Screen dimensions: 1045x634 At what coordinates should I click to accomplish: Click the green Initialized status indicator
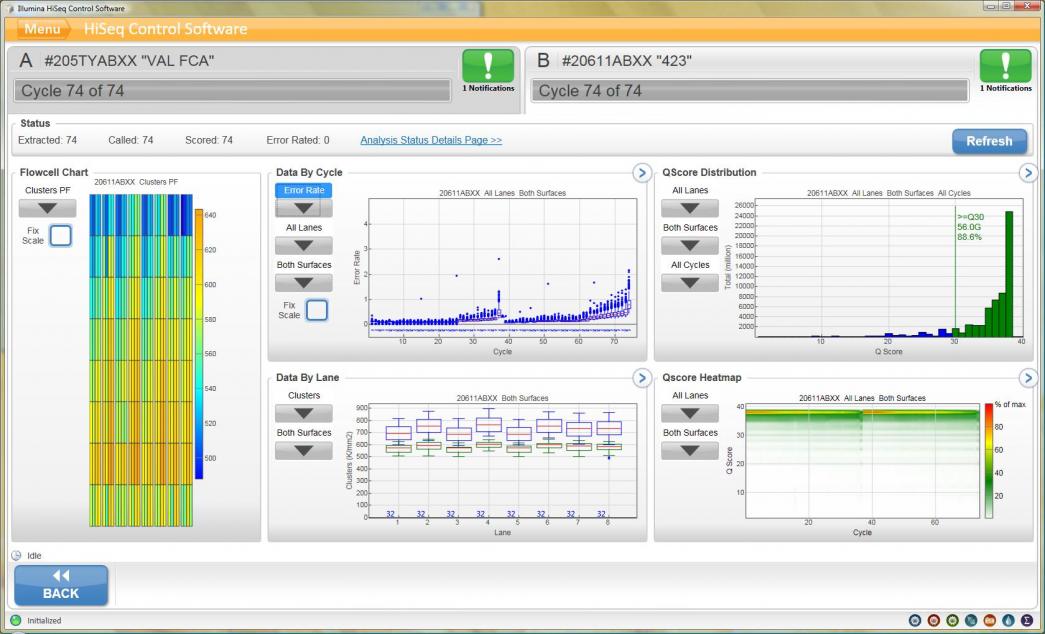(16, 620)
